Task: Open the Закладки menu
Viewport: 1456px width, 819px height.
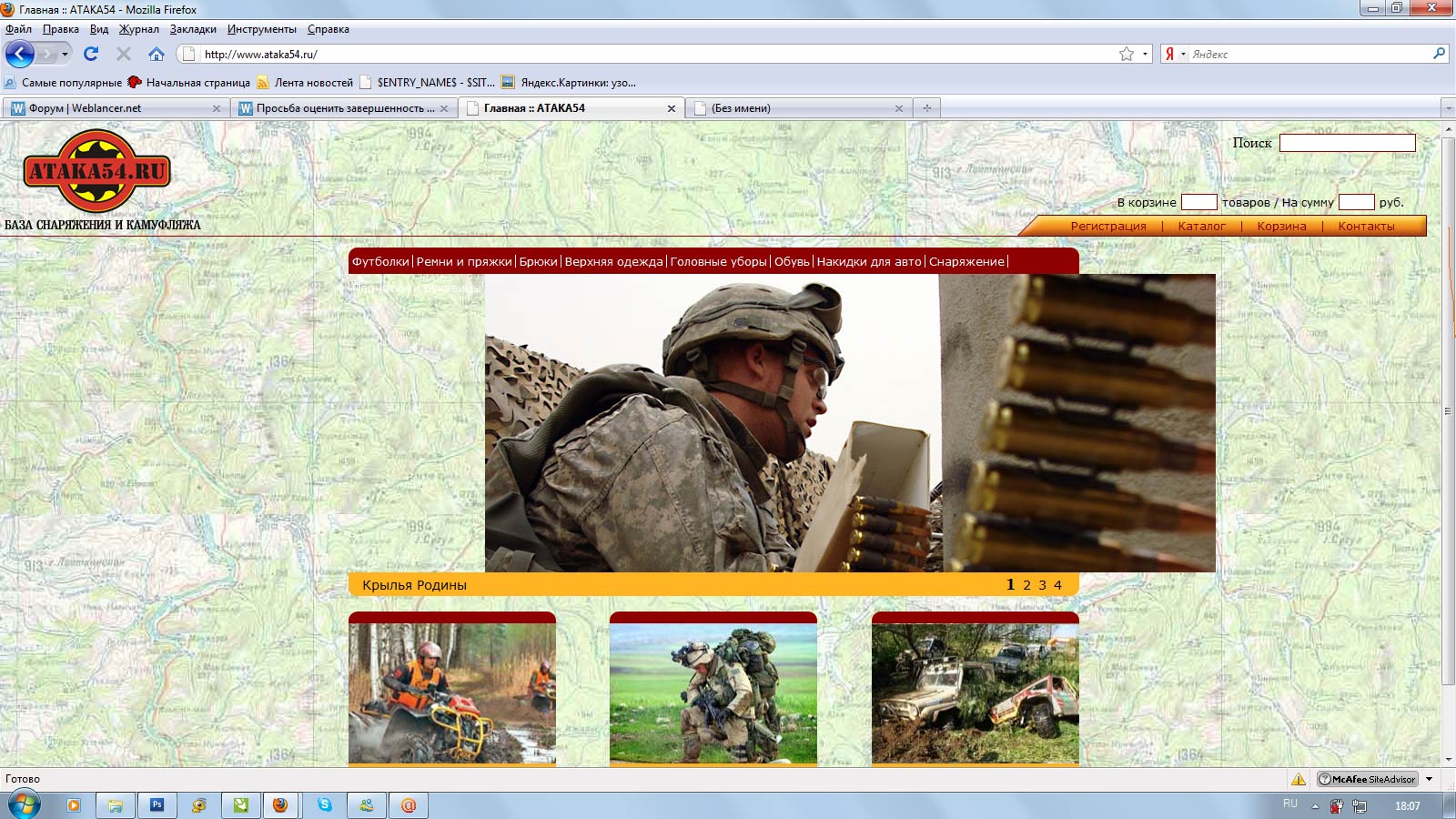Action: (x=193, y=29)
